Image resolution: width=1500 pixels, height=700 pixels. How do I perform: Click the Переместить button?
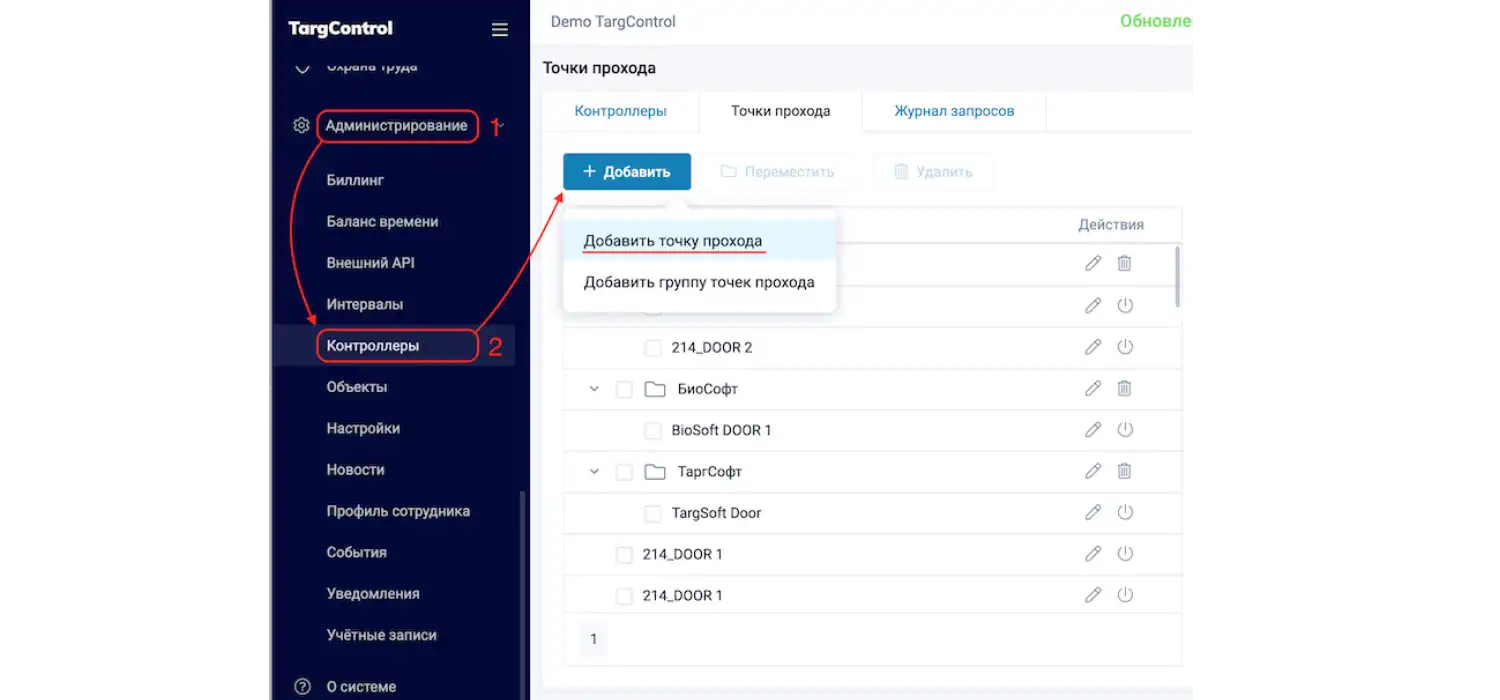click(777, 172)
